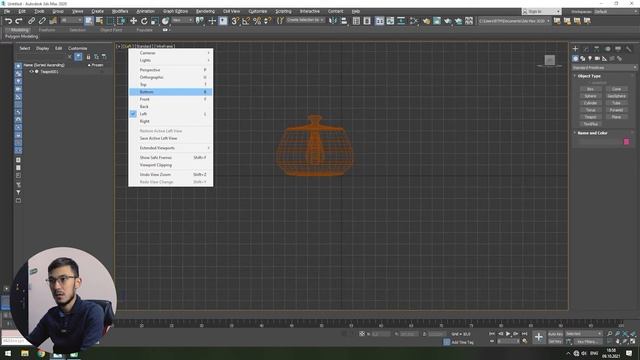Viewport: 640px width, 360px height.
Task: Open the Standard Primitives dropdown
Action: tap(604, 67)
